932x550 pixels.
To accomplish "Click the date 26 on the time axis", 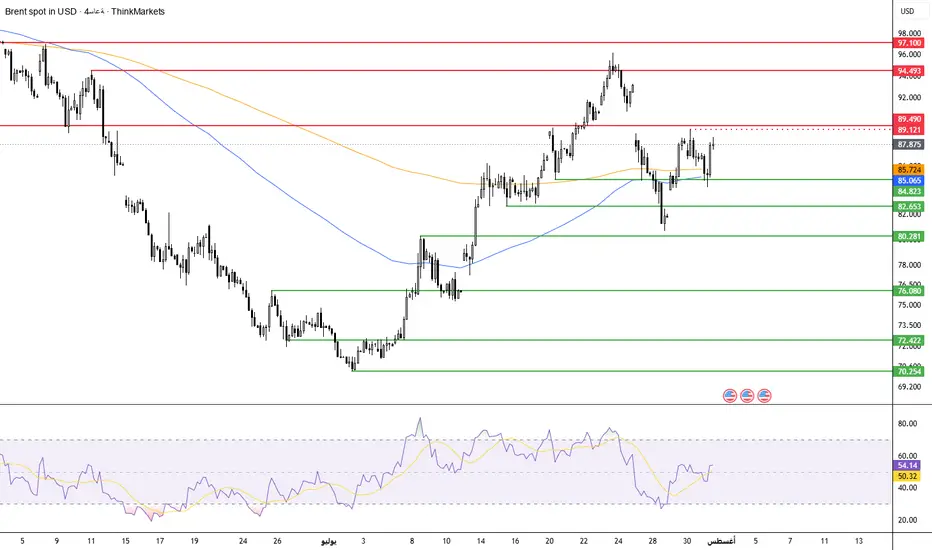I will [x=277, y=541].
